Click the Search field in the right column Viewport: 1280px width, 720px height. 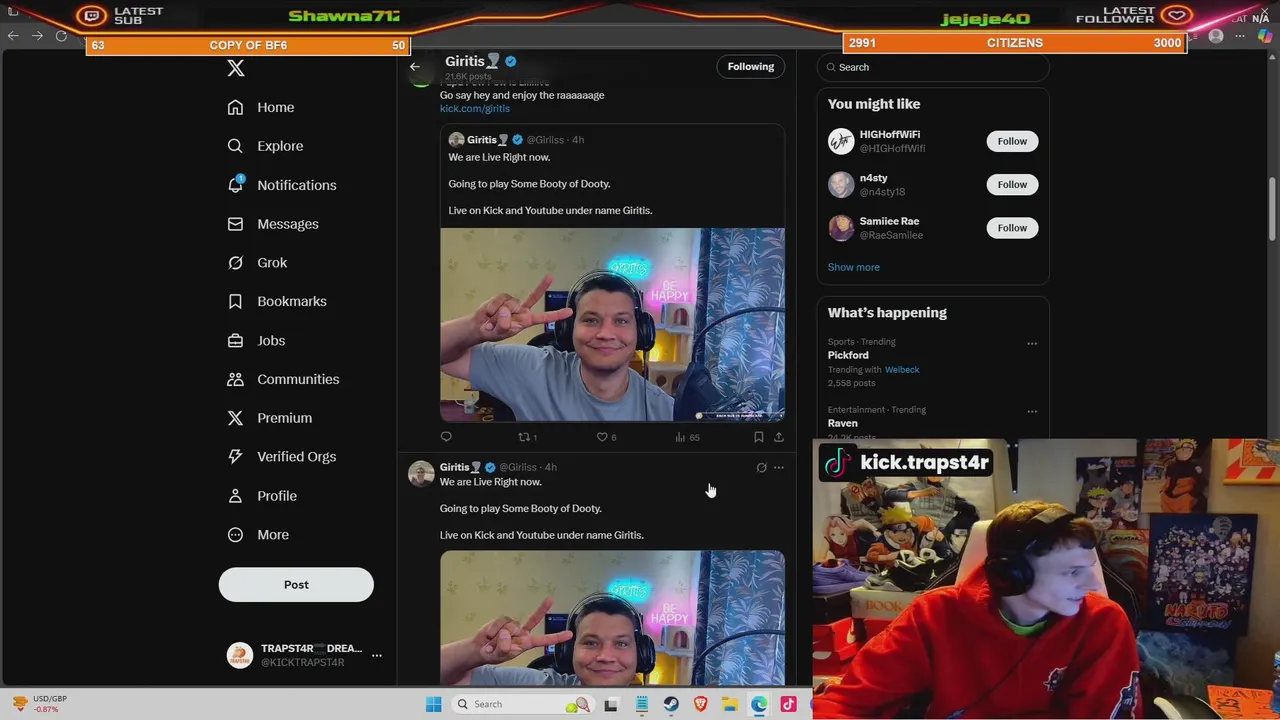pos(933,67)
